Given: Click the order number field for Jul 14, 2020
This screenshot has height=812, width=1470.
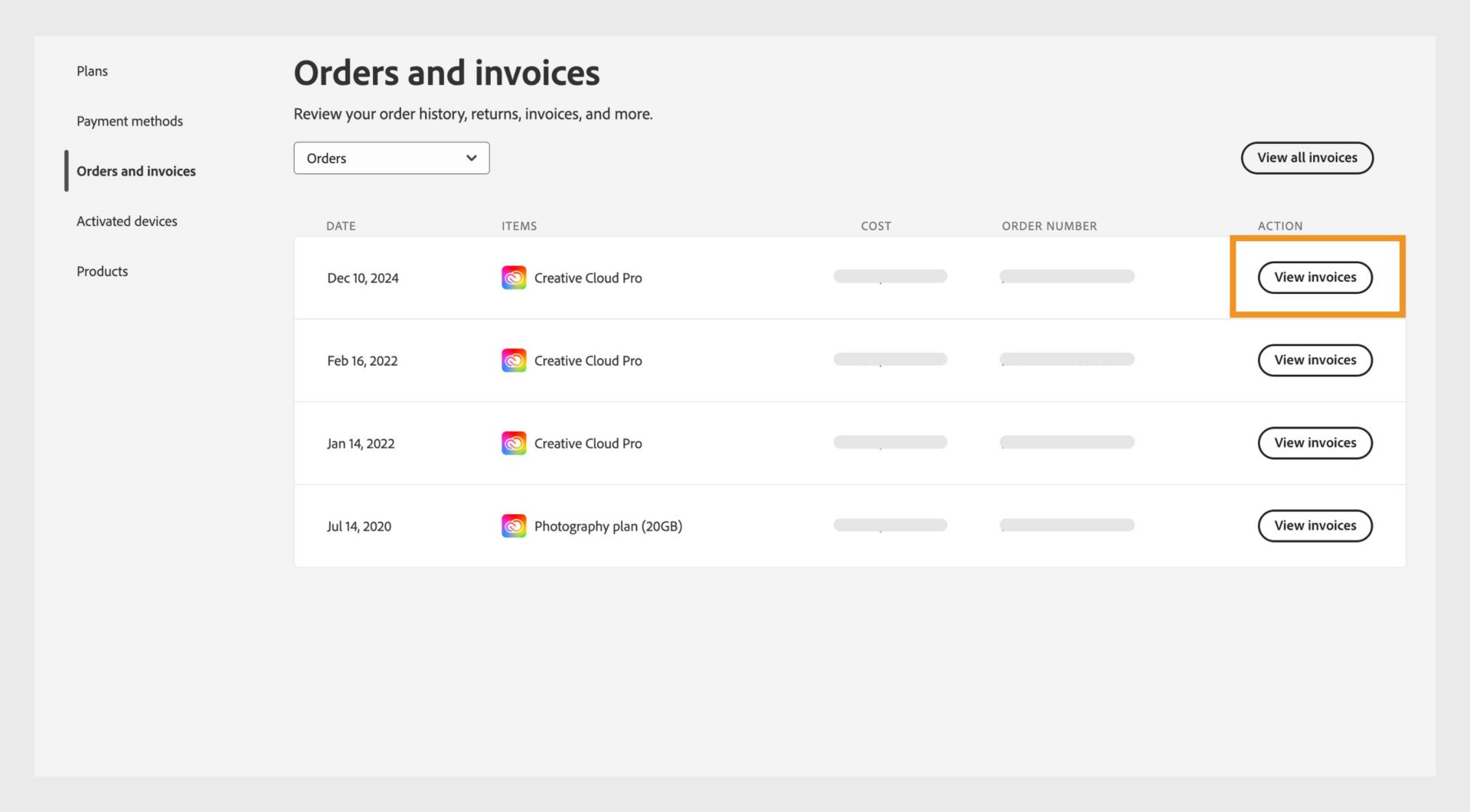Looking at the screenshot, I should (1067, 525).
